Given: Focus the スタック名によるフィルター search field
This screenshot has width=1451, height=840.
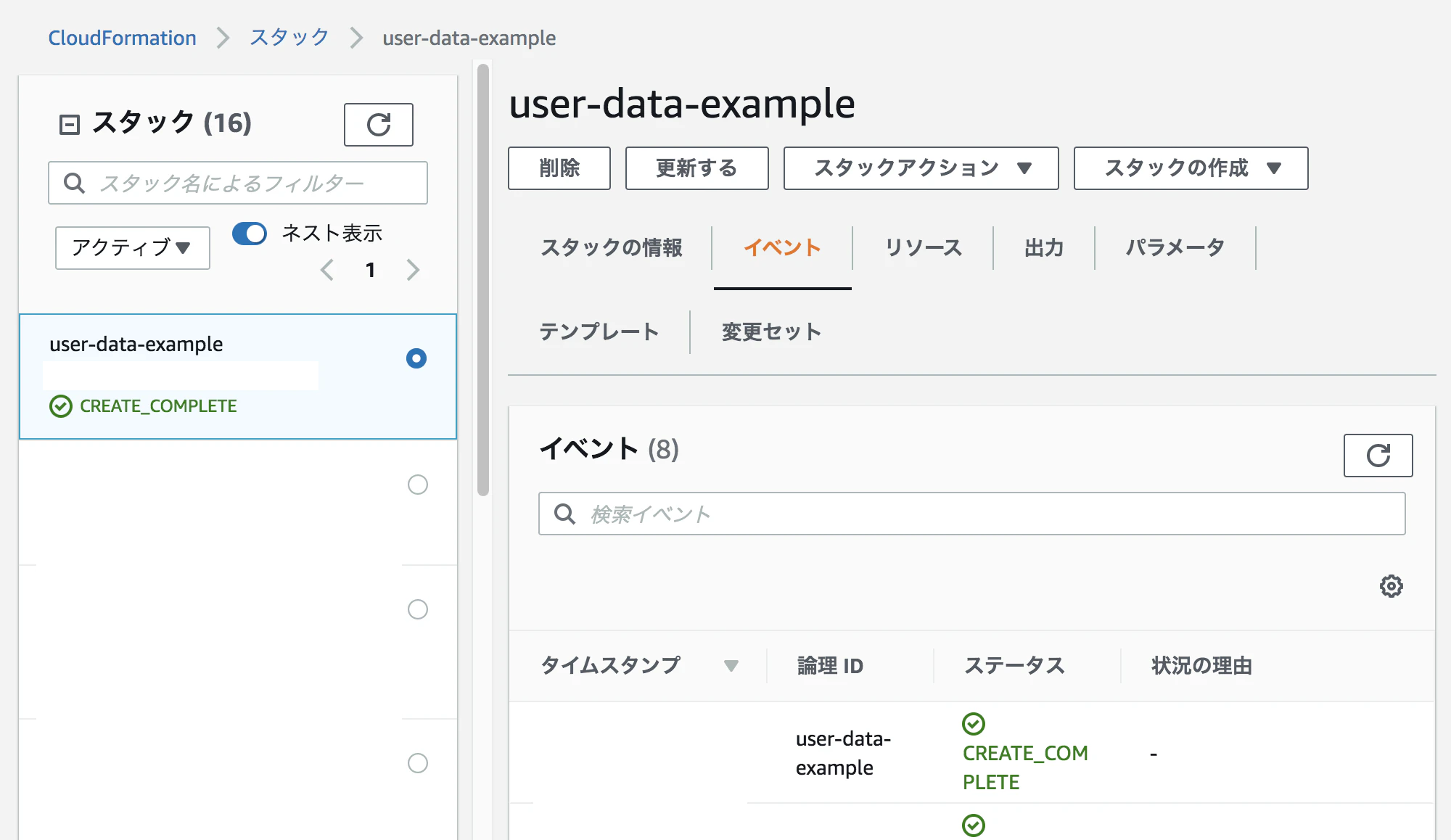Looking at the screenshot, I should coord(238,183).
